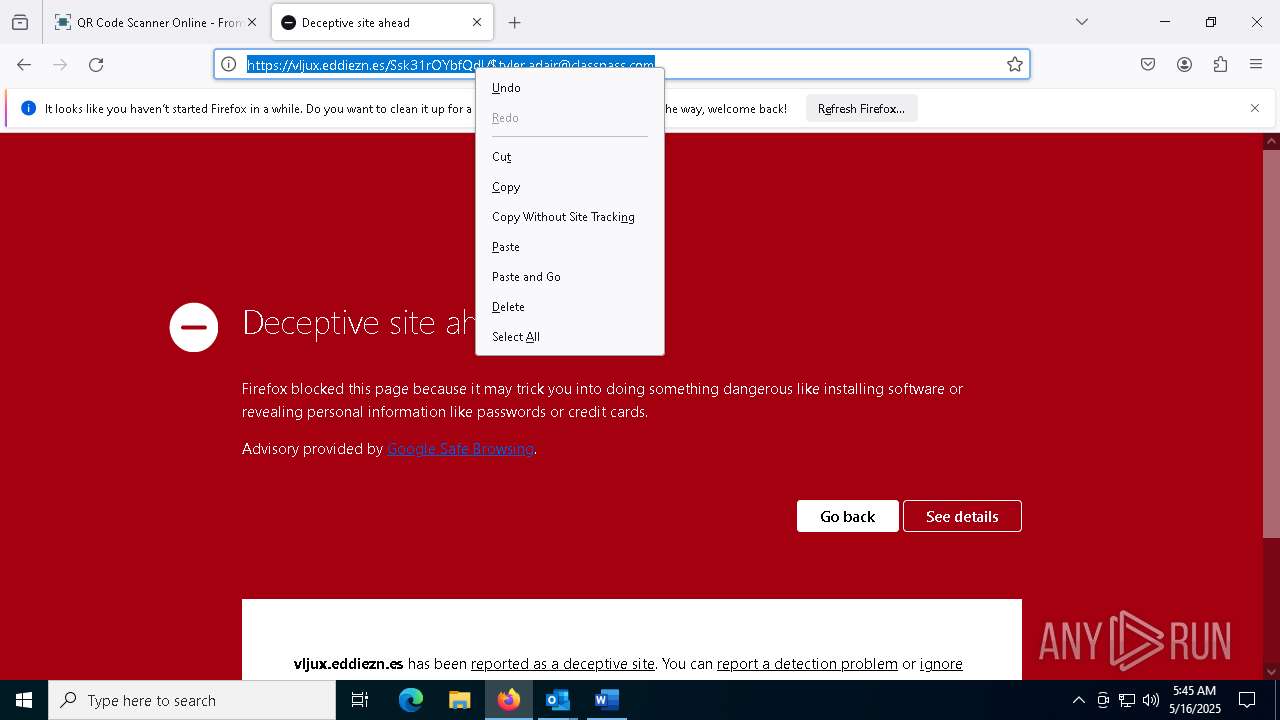Open a new tab with the plus button
This screenshot has height=720, width=1280.
(x=514, y=22)
